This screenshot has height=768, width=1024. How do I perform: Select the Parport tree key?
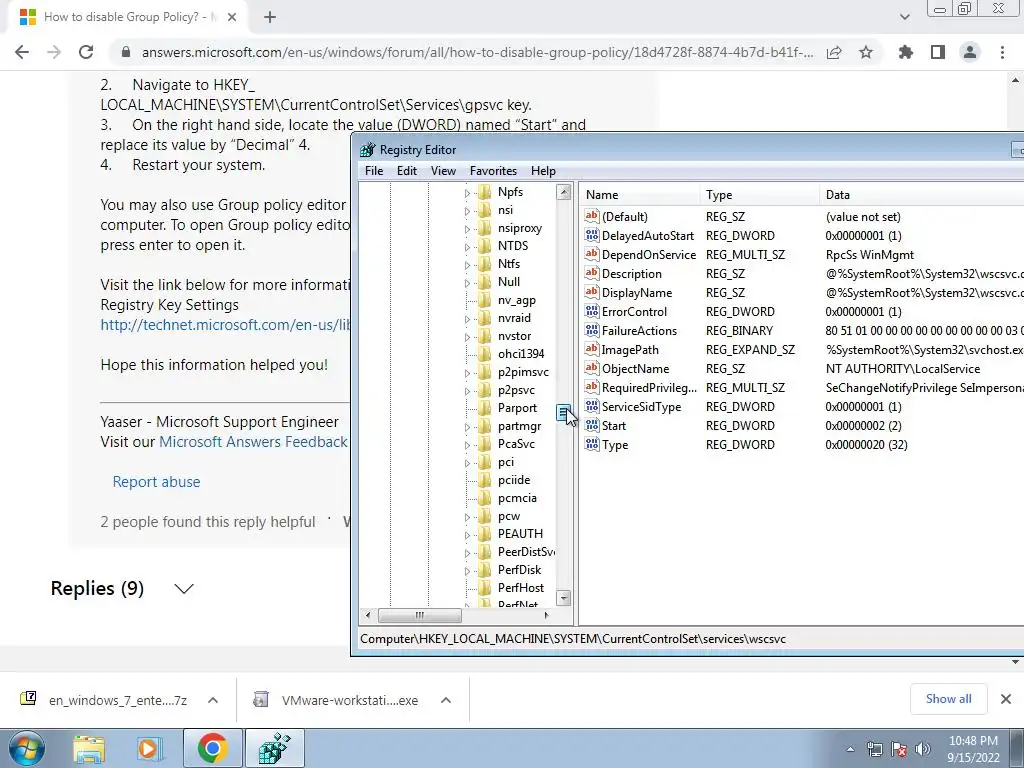click(x=517, y=408)
